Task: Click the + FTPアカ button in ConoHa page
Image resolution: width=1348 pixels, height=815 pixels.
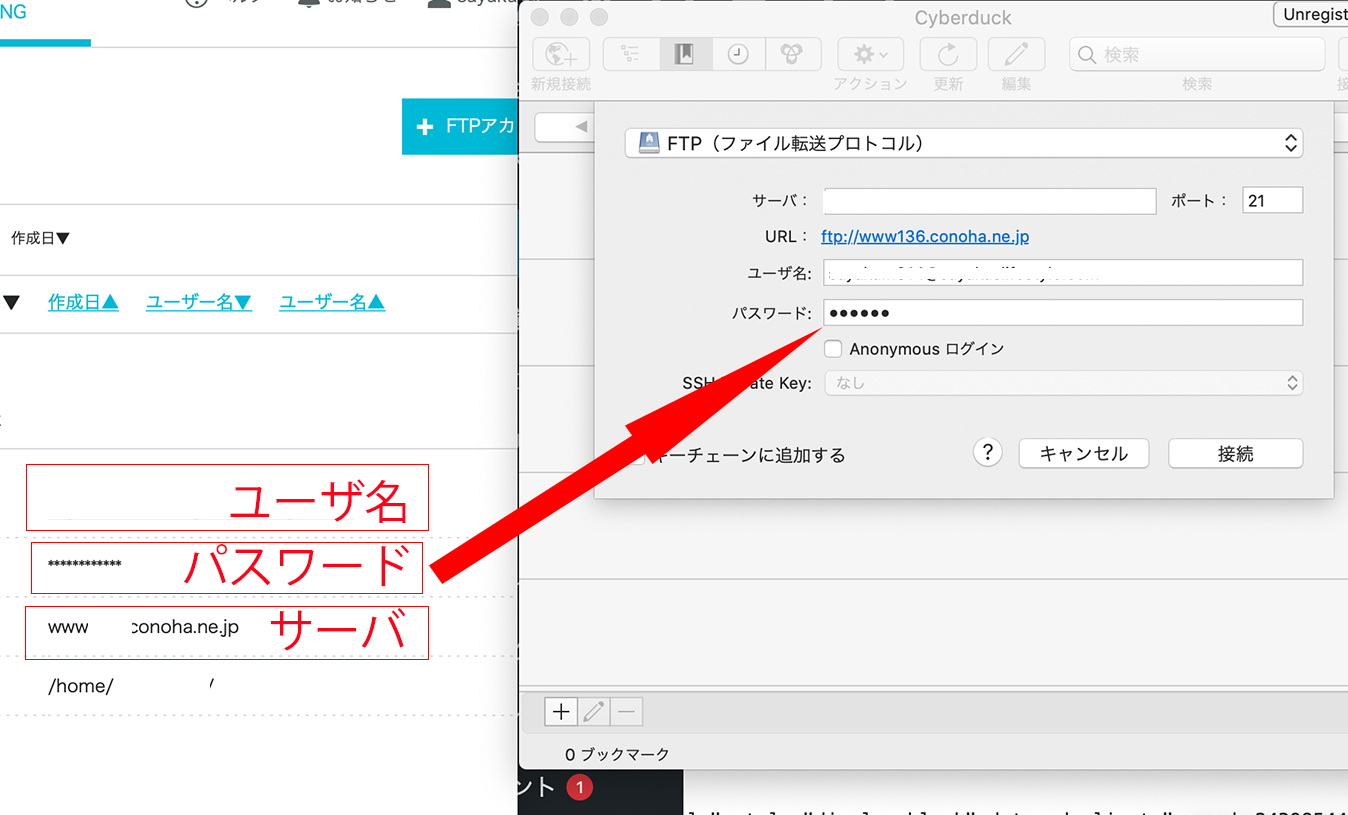Action: click(x=460, y=127)
